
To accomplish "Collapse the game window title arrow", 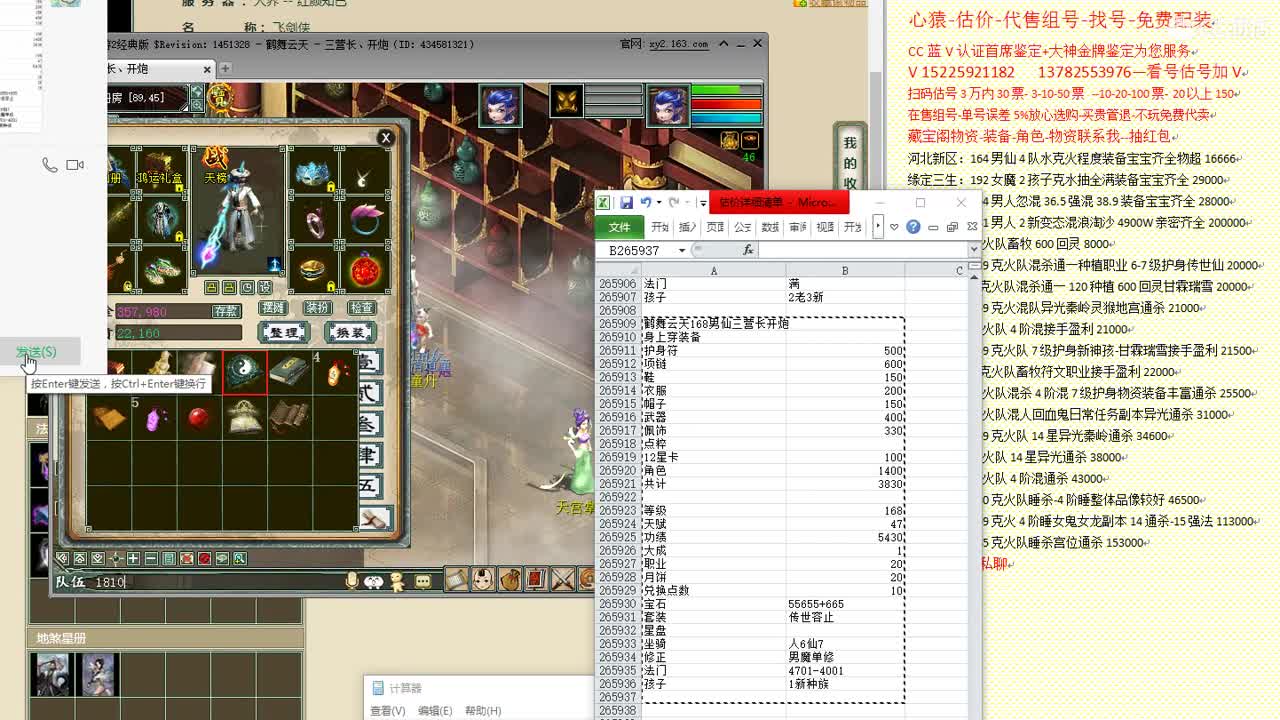I will click(724, 44).
